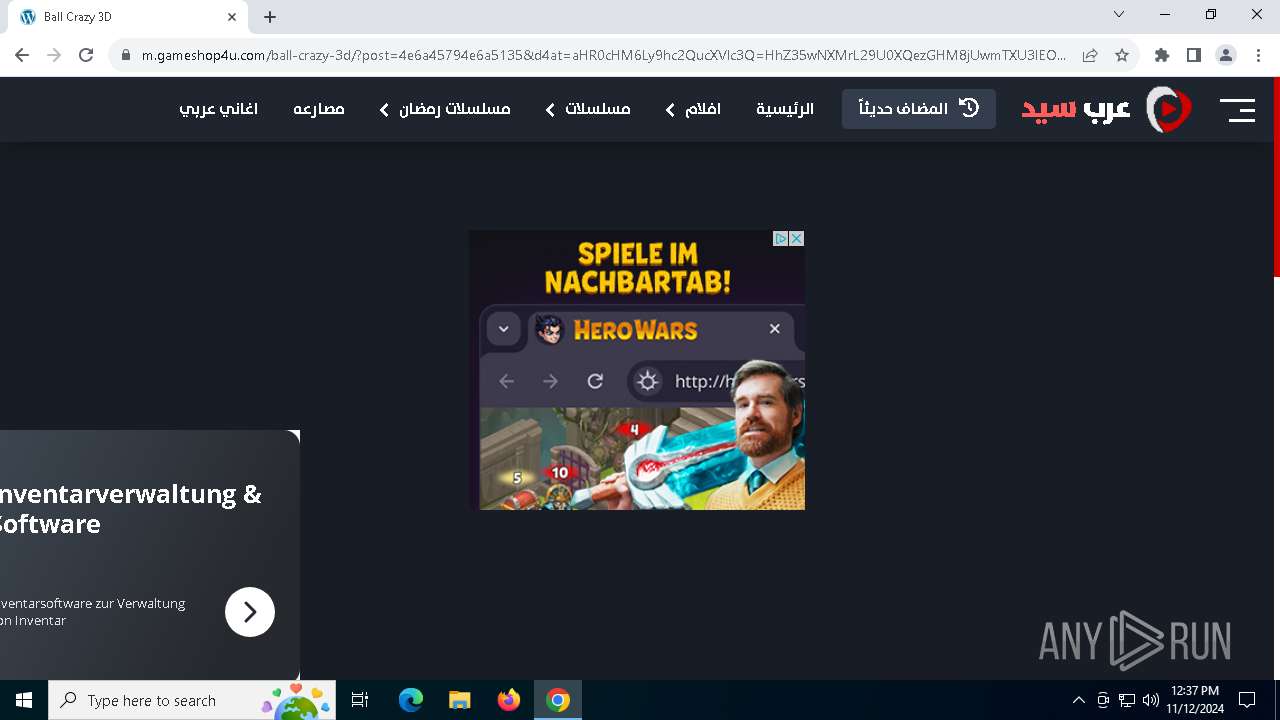Select the Ball Crazy 3D tab
The image size is (1280, 720).
pos(127,17)
